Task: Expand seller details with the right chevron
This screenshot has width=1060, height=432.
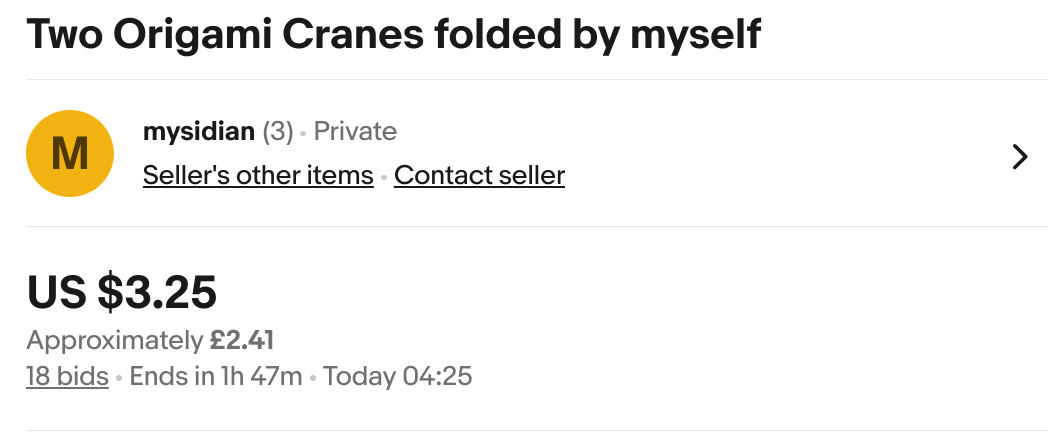Action: click(x=1020, y=157)
